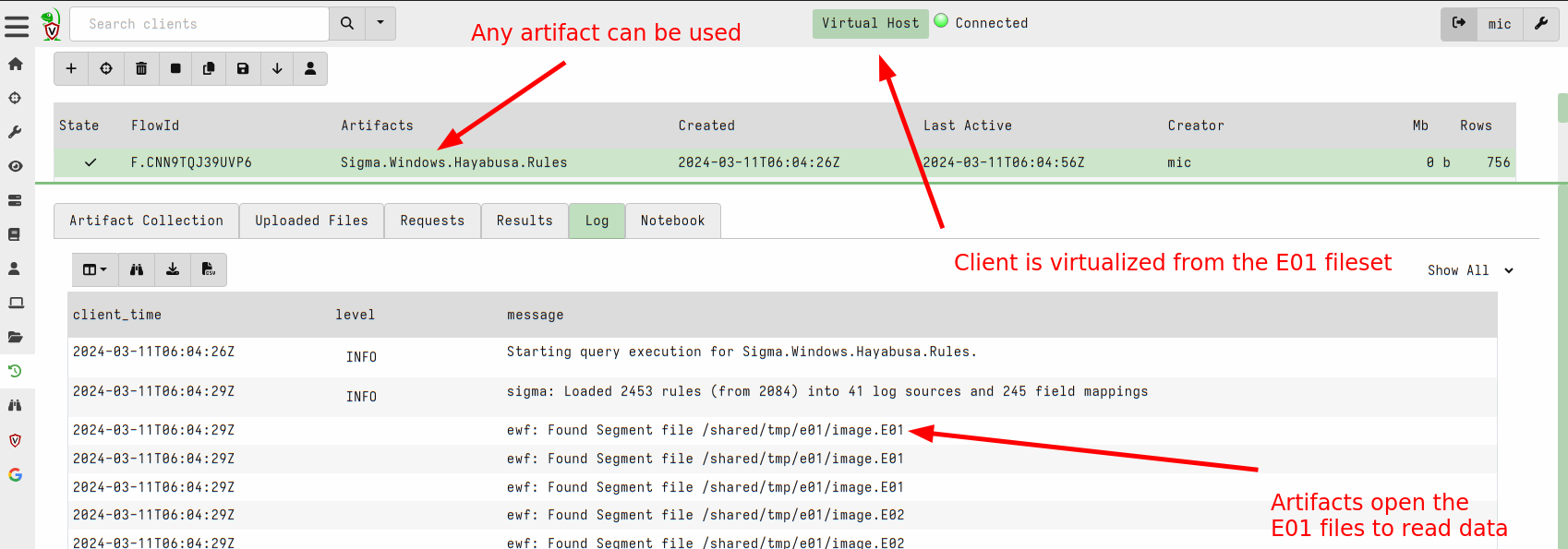Open the Notebook tab
1568x549 pixels.
pyautogui.click(x=672, y=221)
